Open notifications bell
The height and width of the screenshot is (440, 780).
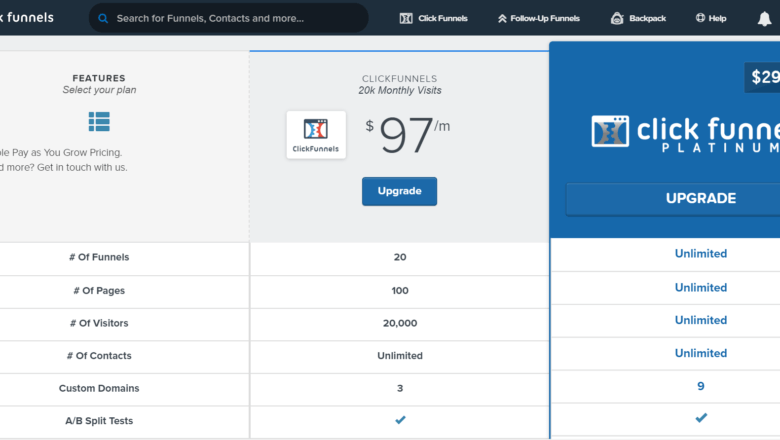(x=764, y=19)
